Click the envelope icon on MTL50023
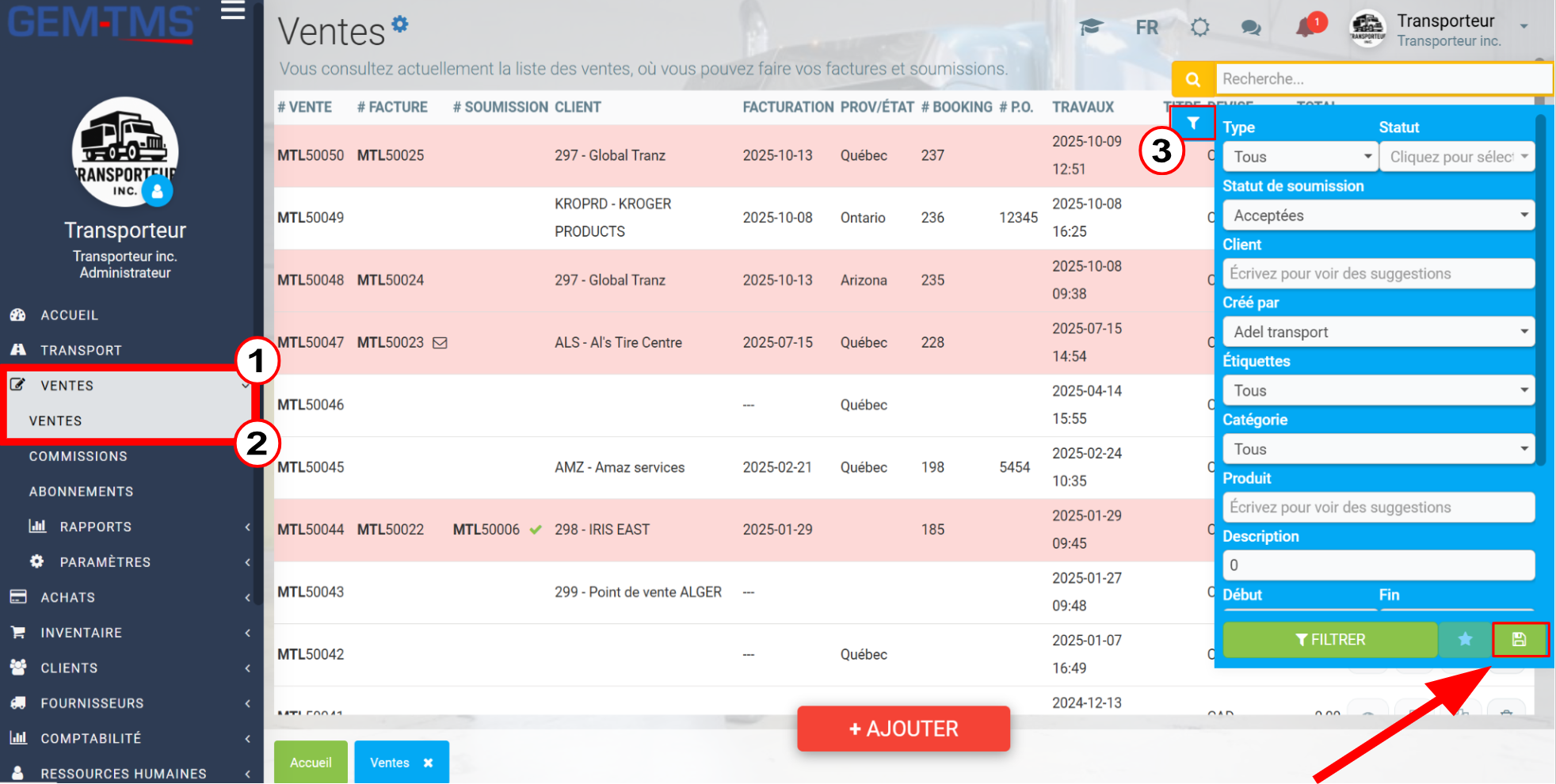The height and width of the screenshot is (784, 1556). [440, 343]
